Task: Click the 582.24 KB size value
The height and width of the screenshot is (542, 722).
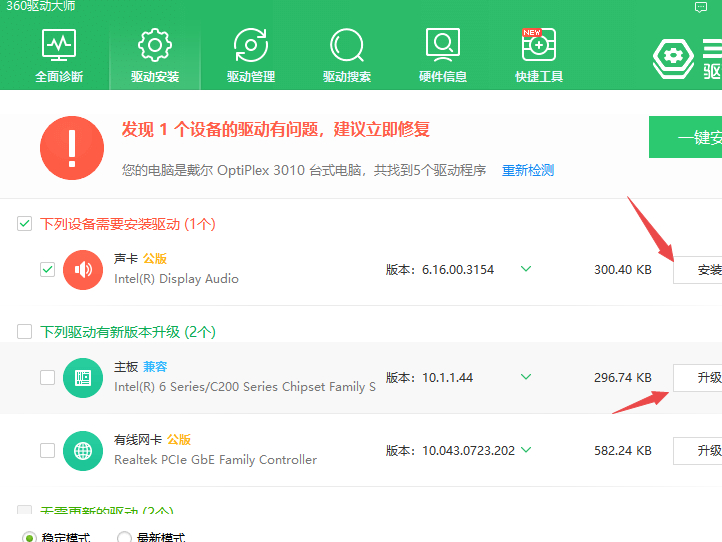Action: pos(623,451)
